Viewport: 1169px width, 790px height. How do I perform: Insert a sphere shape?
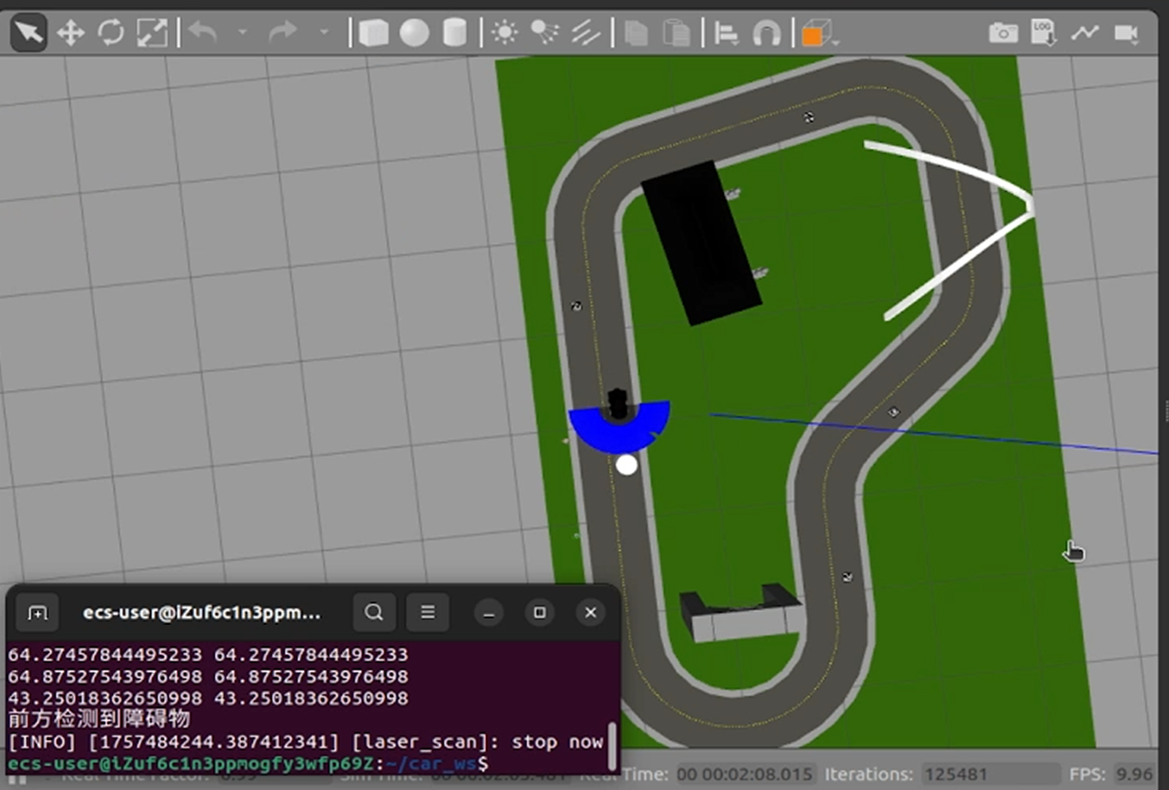(415, 33)
